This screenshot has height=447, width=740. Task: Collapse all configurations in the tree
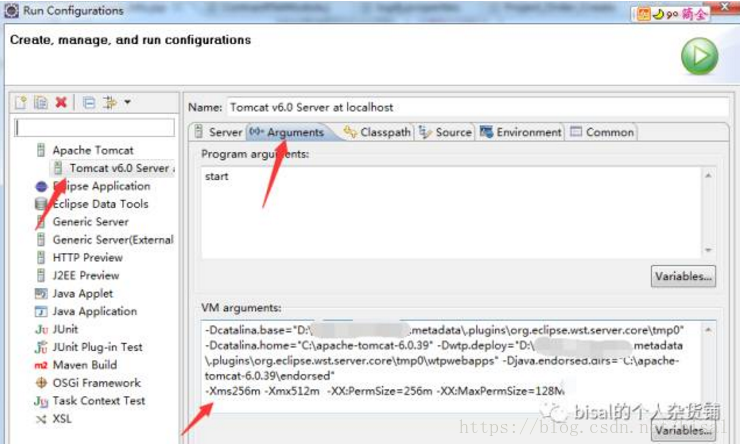click(89, 102)
